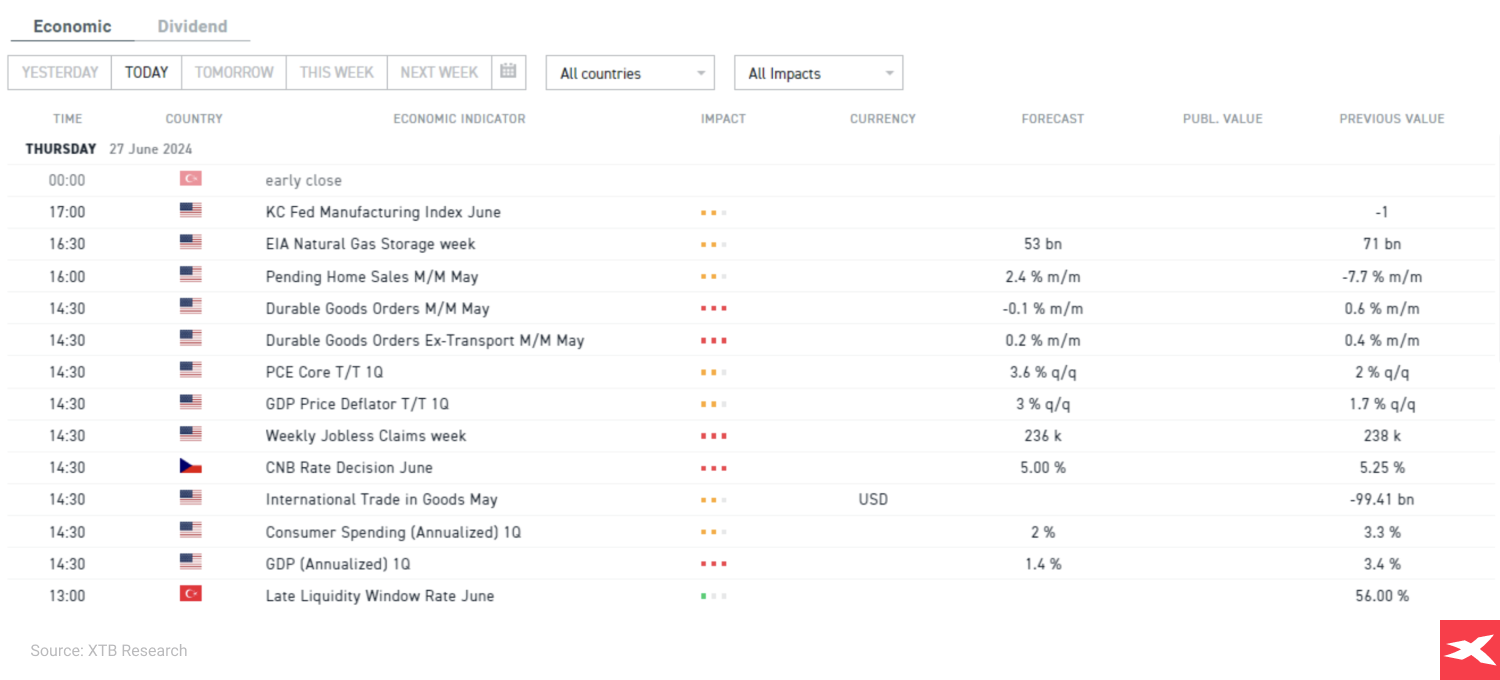Screen dimensions: 1500x680
Task: Show TOMORROW's events
Action: point(234,72)
